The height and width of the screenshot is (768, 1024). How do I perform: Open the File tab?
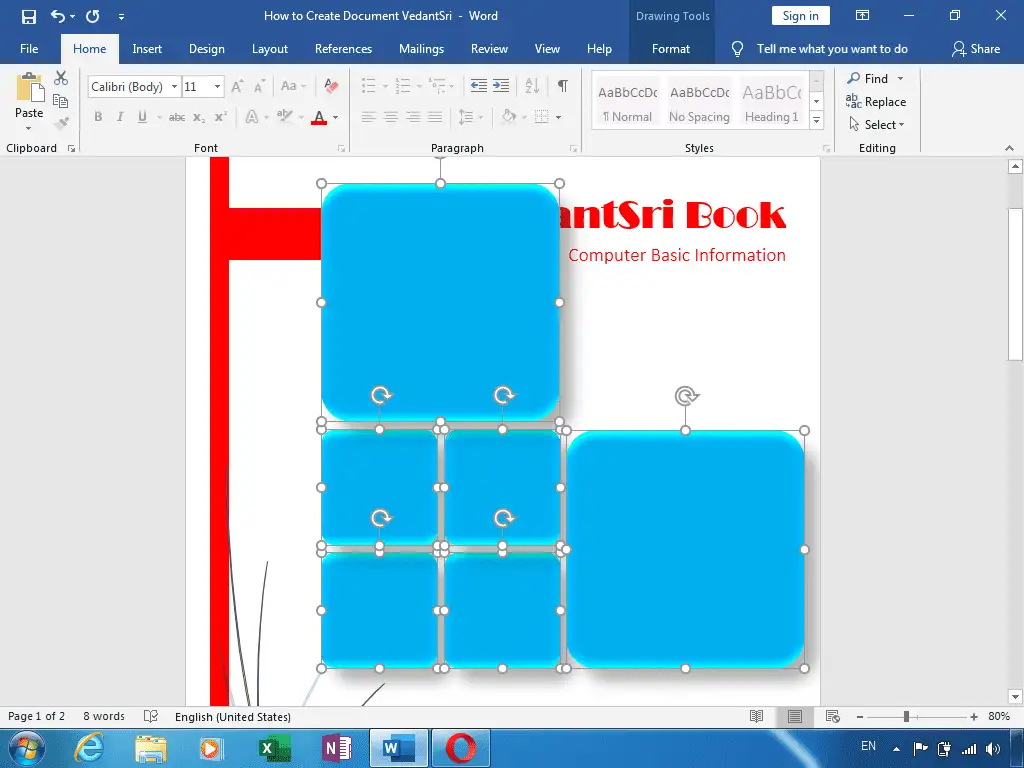29,49
